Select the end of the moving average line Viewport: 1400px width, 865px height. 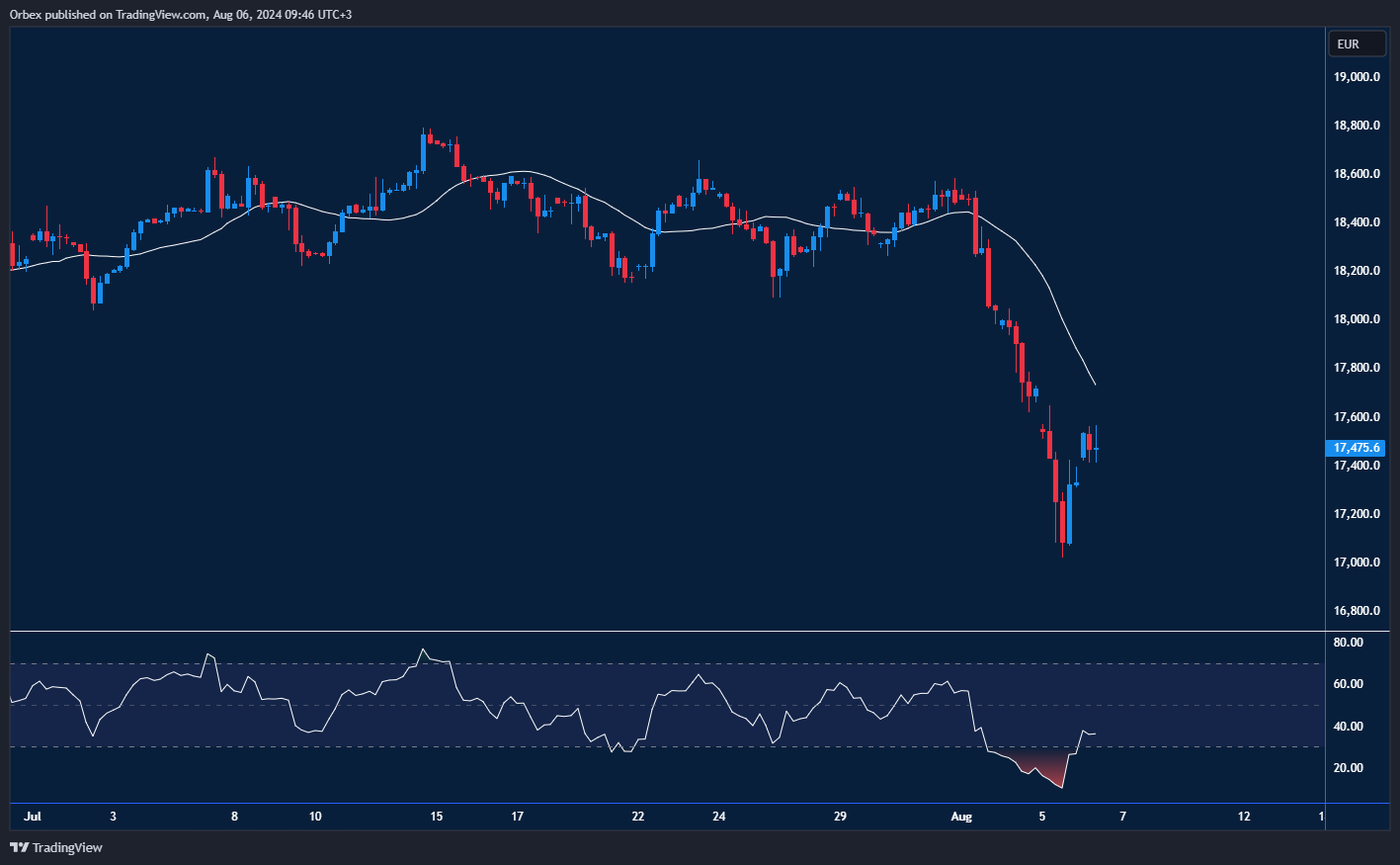(1094, 384)
